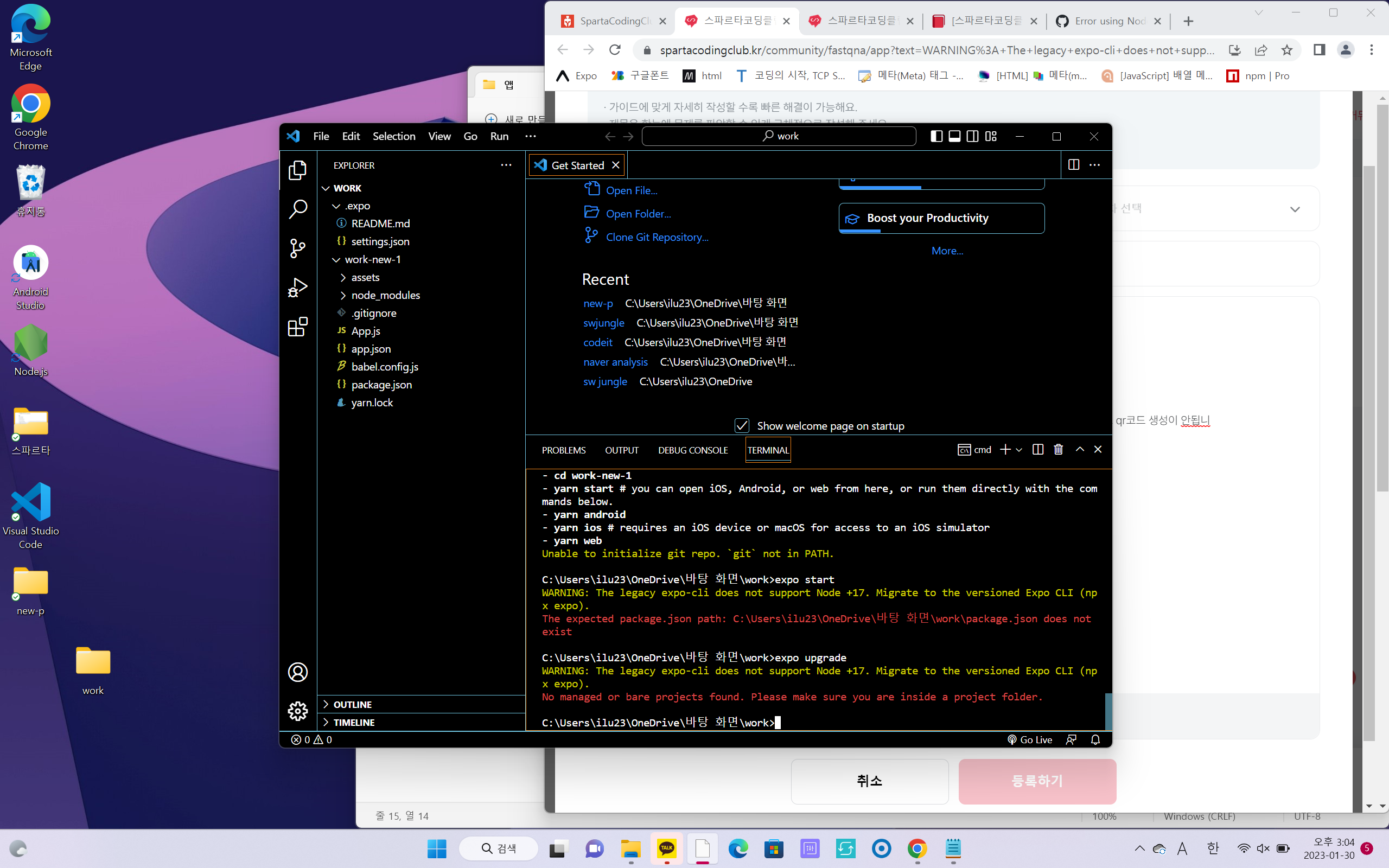
Task: Switch to the OUTPUT tab
Action: [622, 450]
